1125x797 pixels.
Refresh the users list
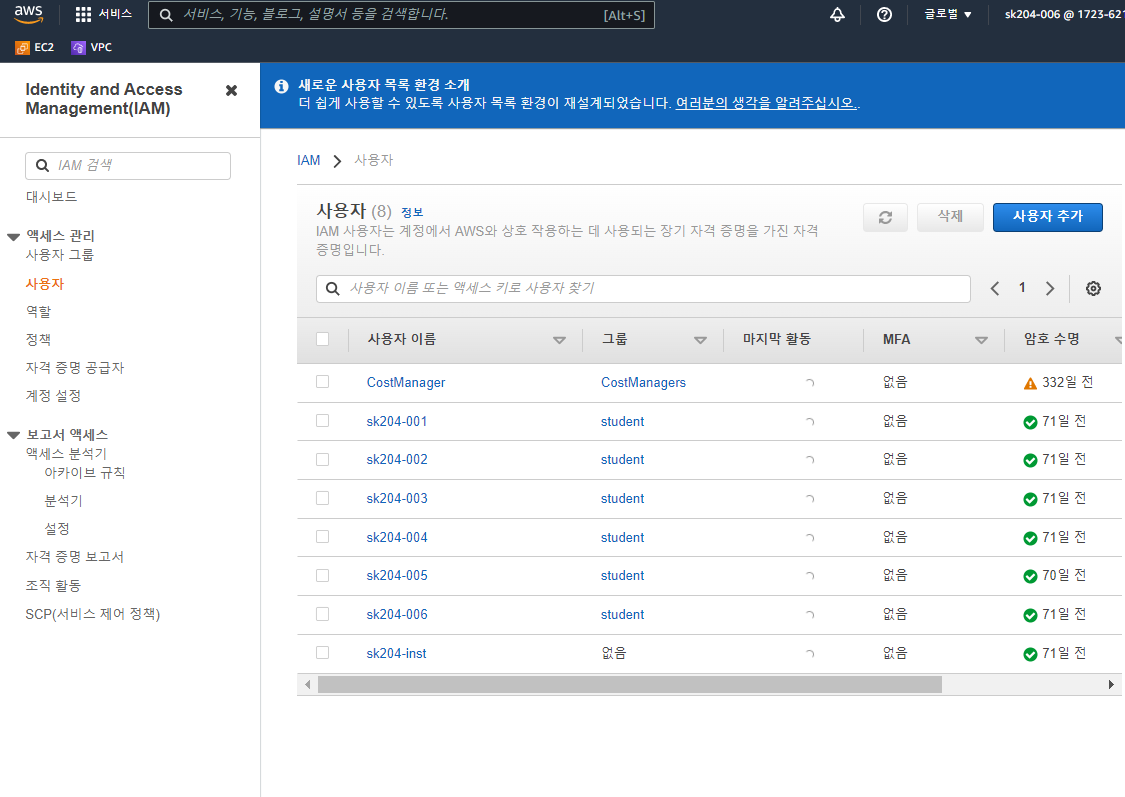(x=885, y=217)
